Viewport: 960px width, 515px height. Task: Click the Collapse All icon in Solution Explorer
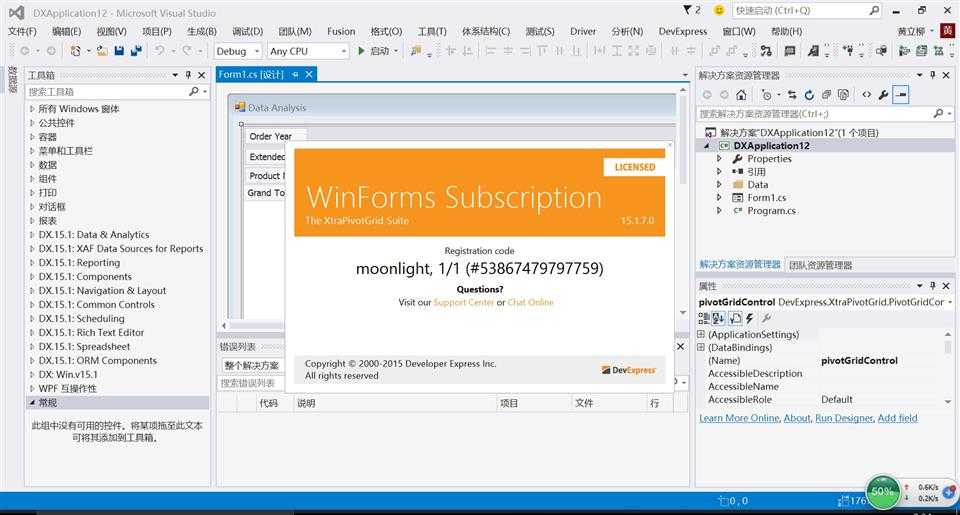pos(827,95)
